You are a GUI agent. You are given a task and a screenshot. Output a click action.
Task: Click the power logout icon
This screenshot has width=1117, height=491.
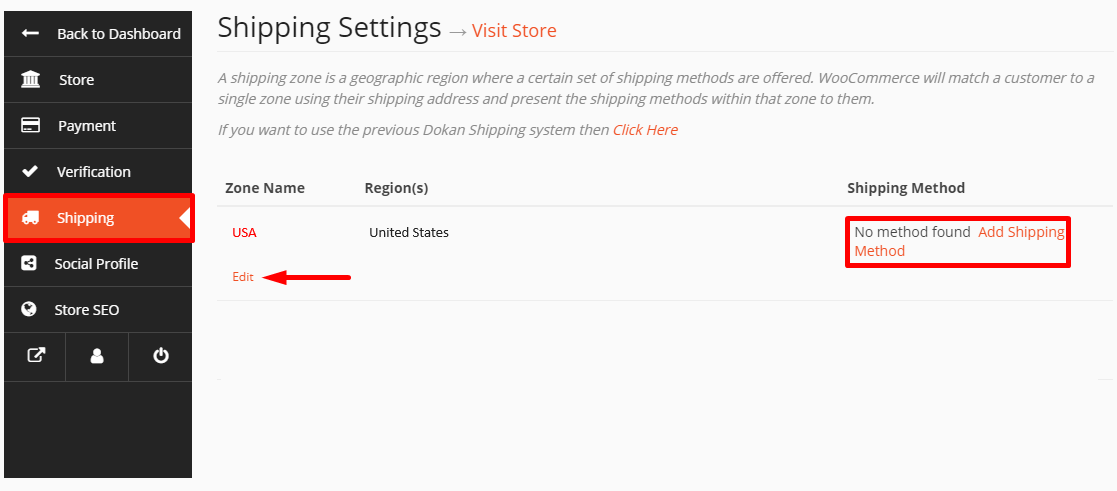coord(161,355)
